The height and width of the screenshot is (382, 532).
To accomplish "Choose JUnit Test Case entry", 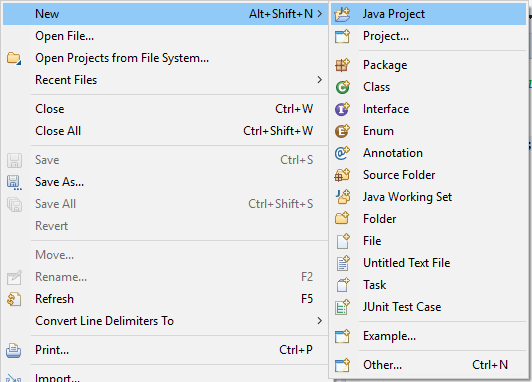I will click(x=429, y=307).
